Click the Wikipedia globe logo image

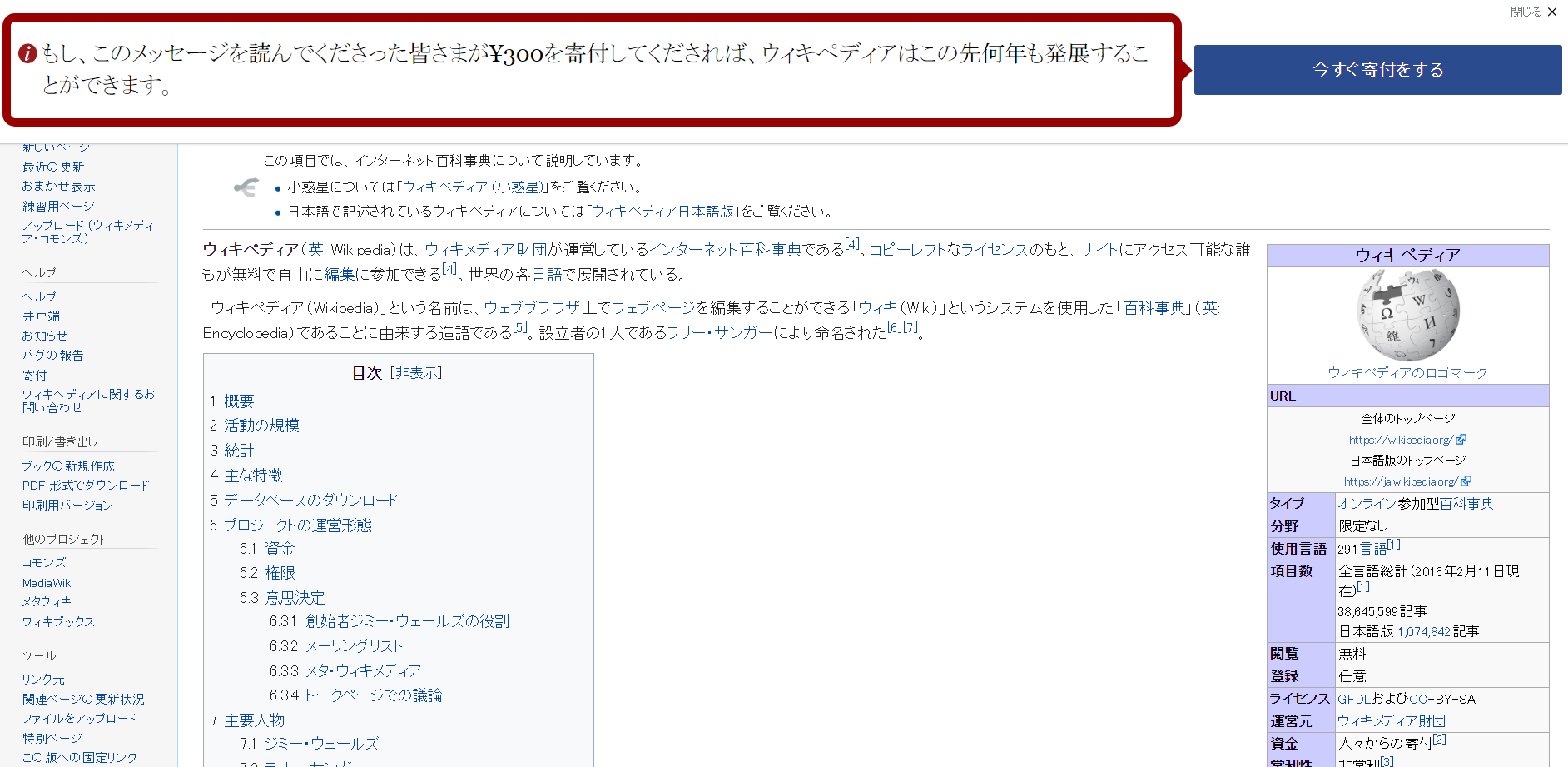[1407, 316]
